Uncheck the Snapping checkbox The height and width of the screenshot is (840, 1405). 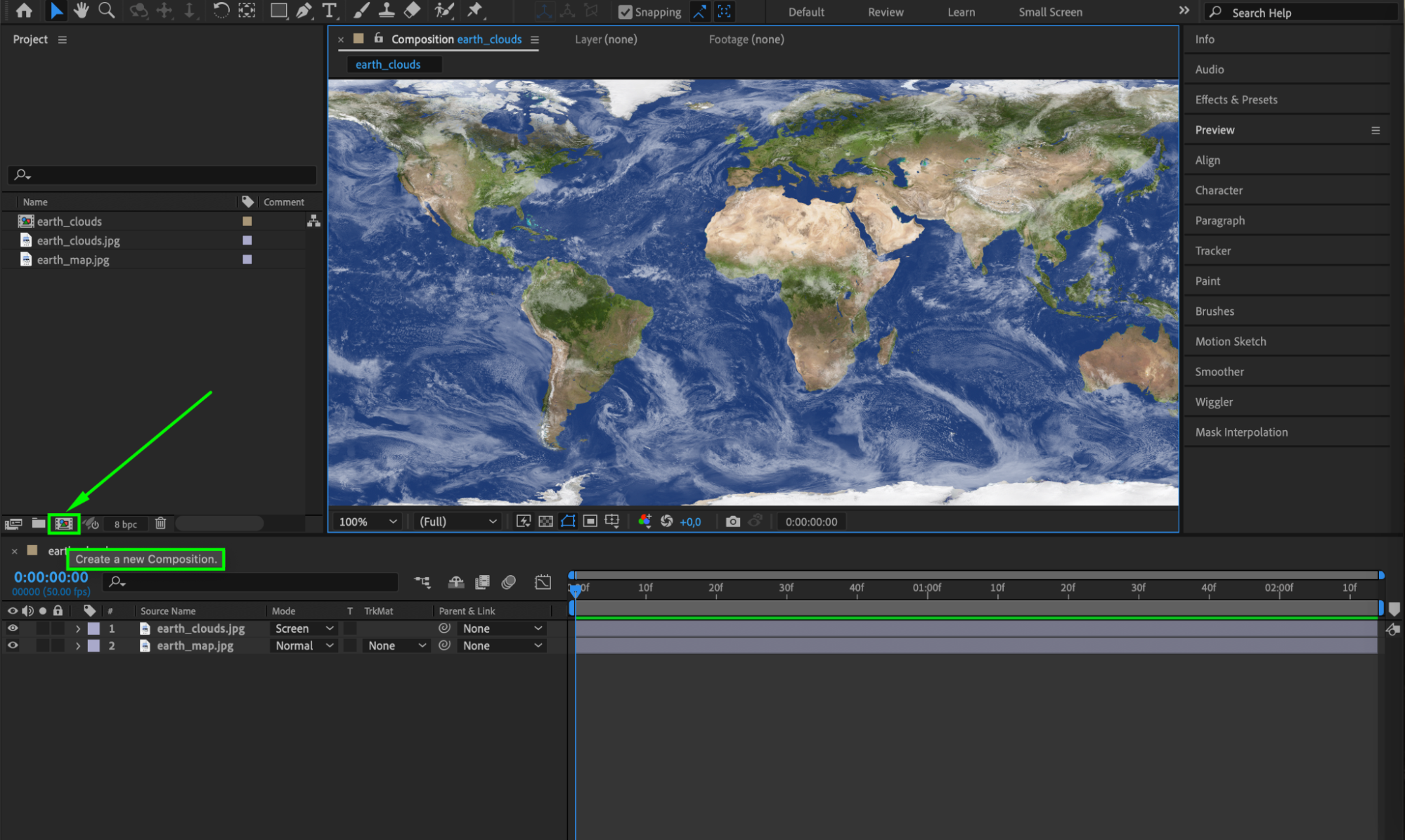[x=625, y=12]
